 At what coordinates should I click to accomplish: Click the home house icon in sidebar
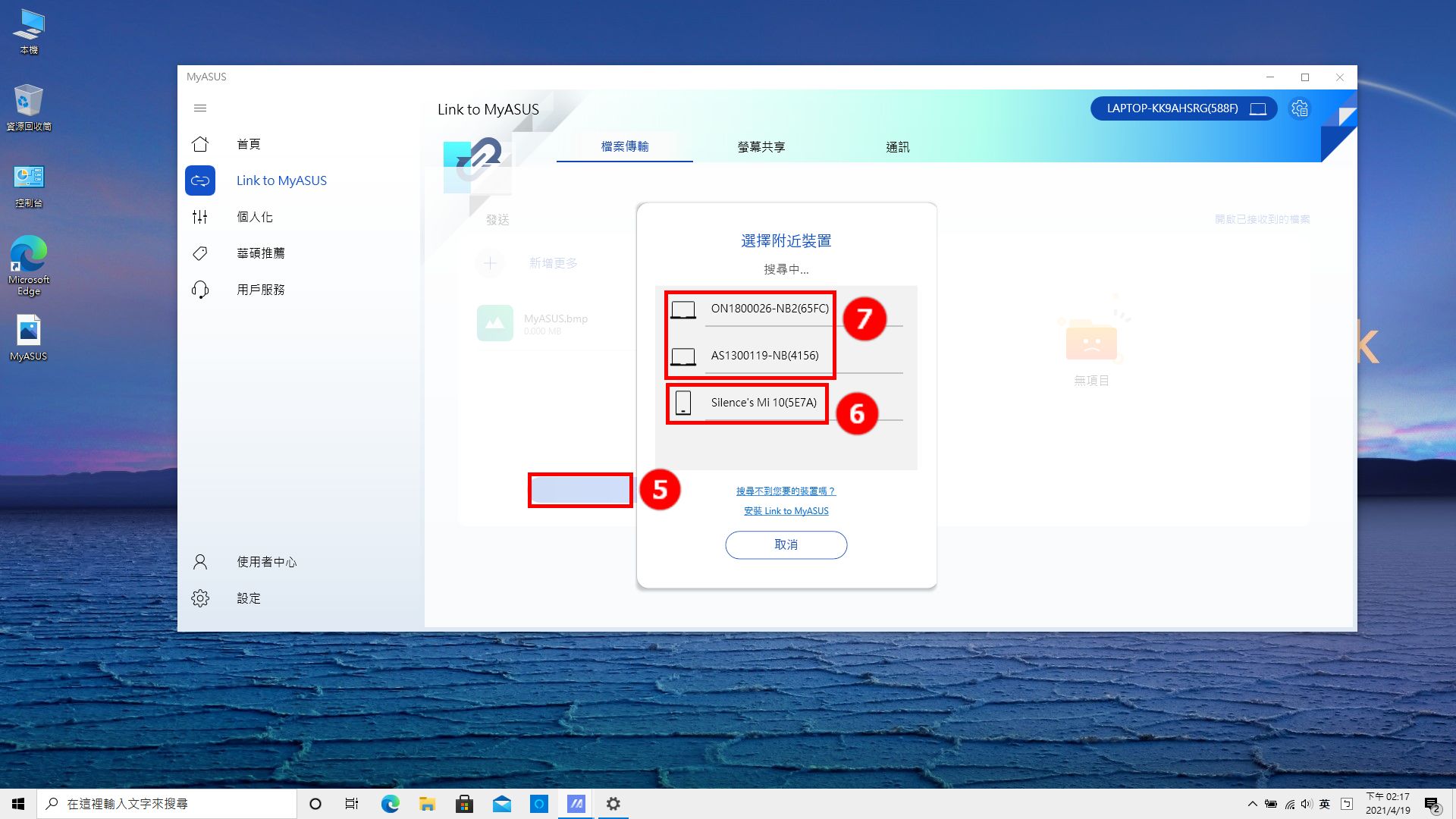200,144
